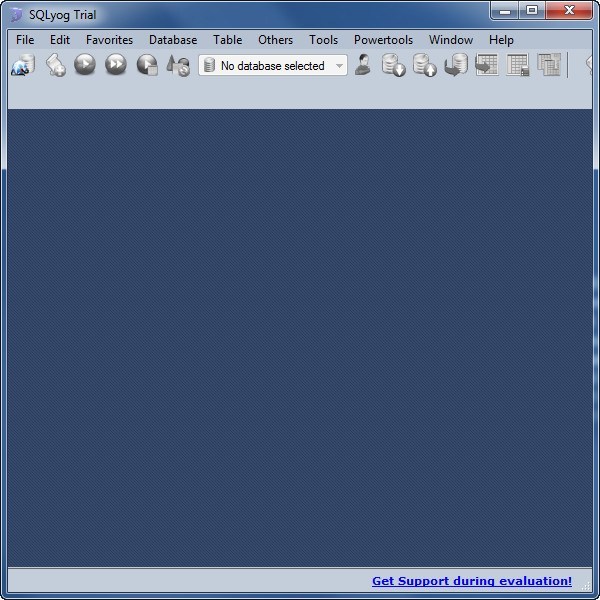Open the Window menu
The width and height of the screenshot is (600, 600).
coord(451,40)
